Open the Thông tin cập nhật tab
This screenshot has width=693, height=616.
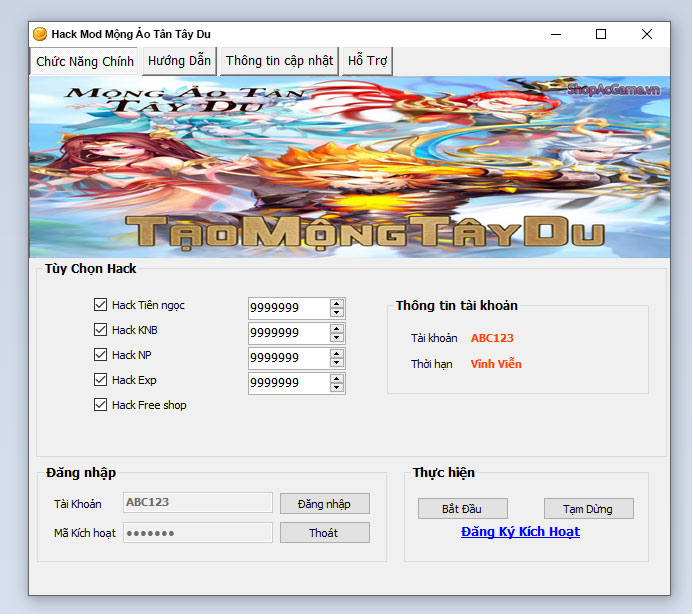(279, 61)
